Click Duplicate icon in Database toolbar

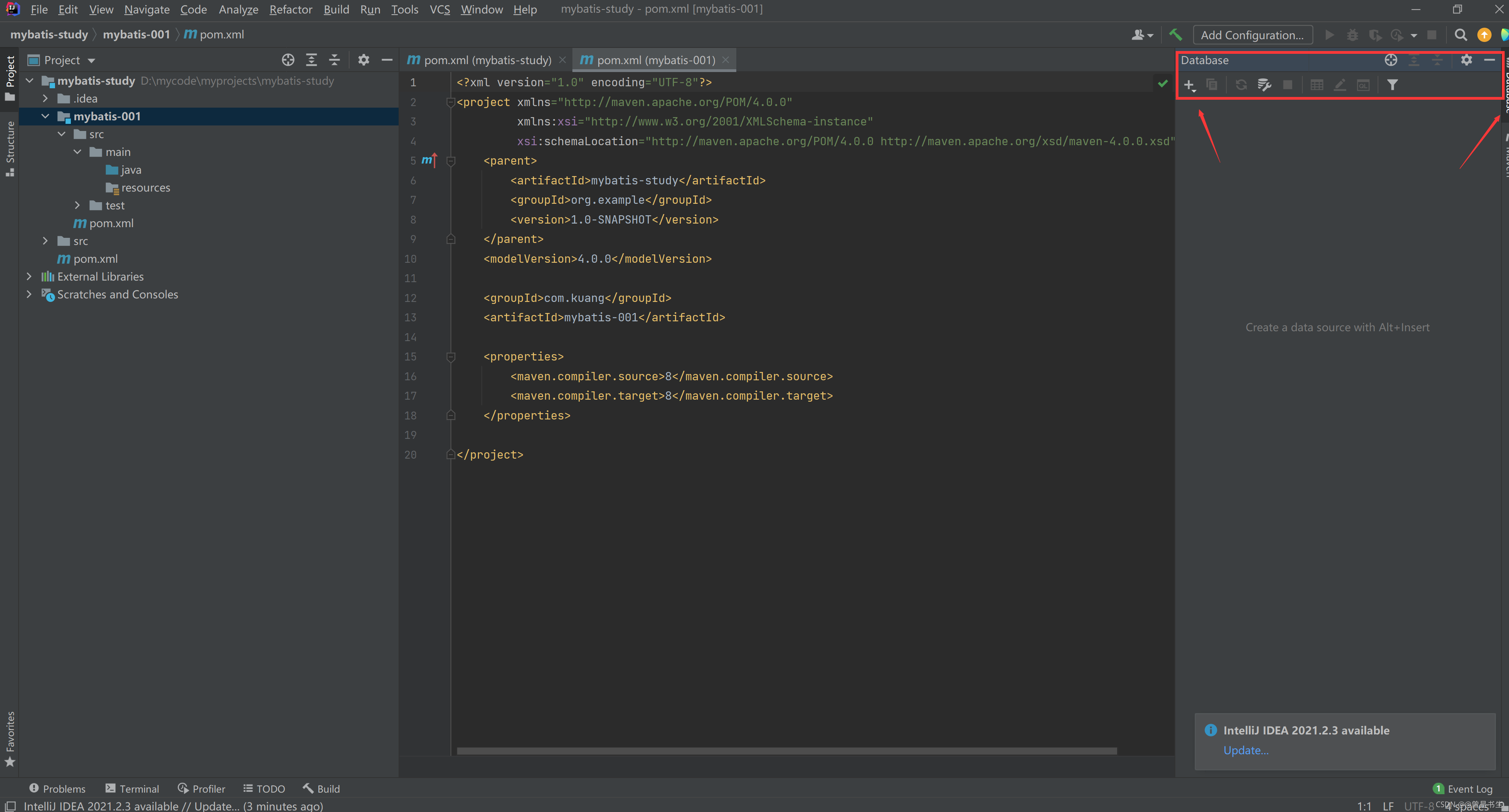point(1211,85)
